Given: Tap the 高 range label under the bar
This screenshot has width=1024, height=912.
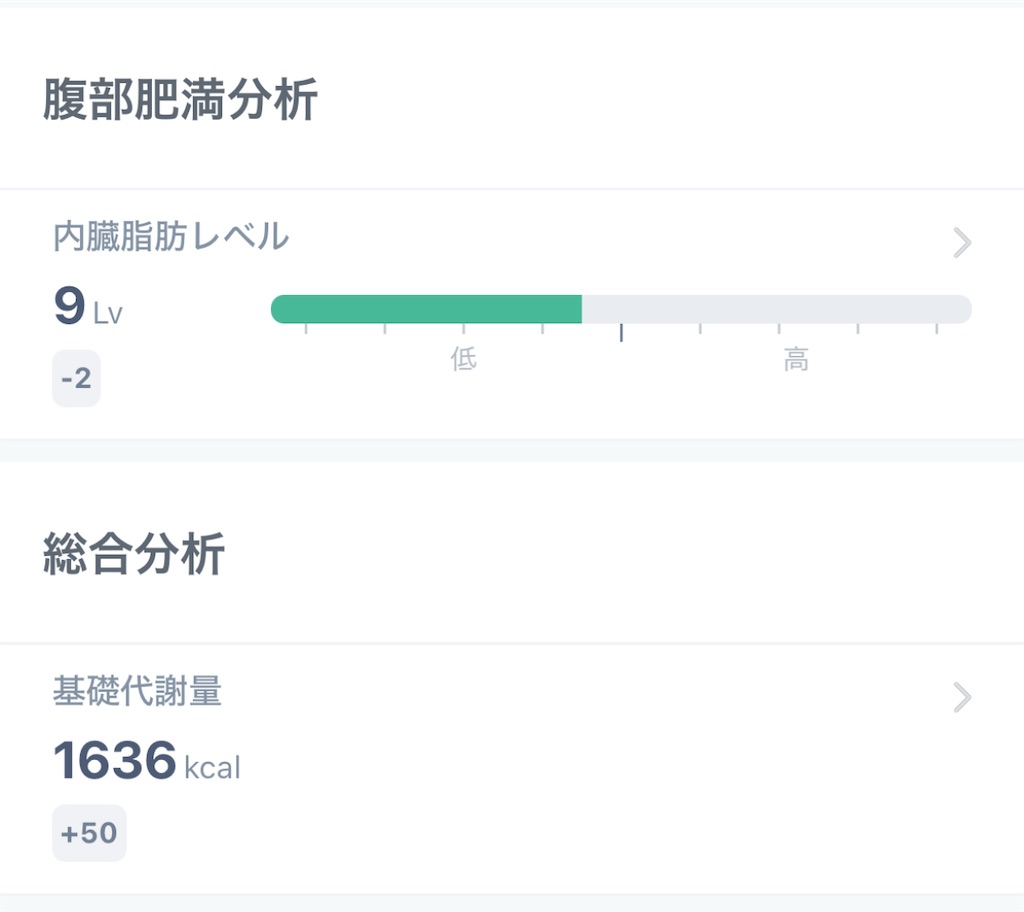Looking at the screenshot, I should [796, 359].
